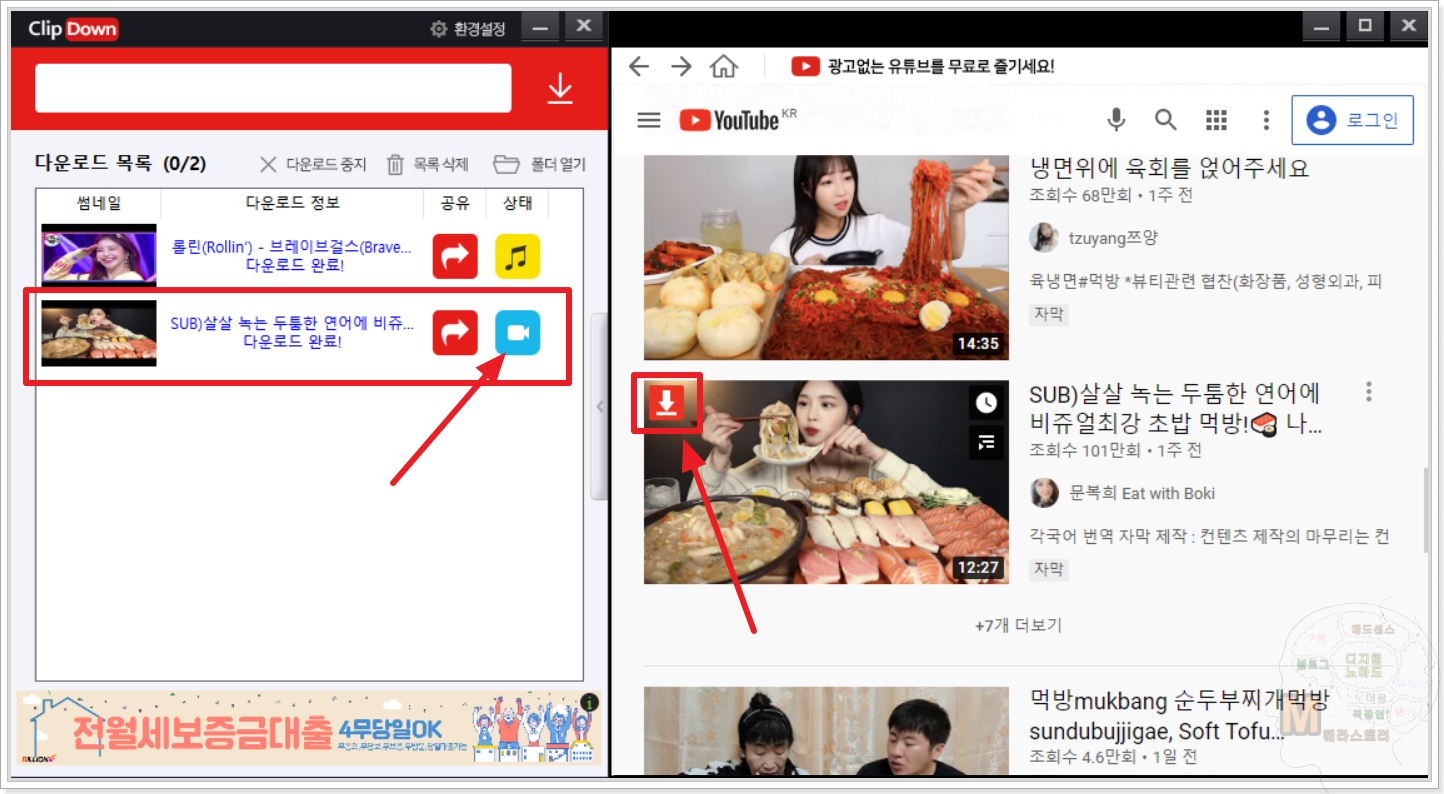Open the YouTube apps grid icon
Viewport: 1444px width, 794px height.
(x=1216, y=120)
